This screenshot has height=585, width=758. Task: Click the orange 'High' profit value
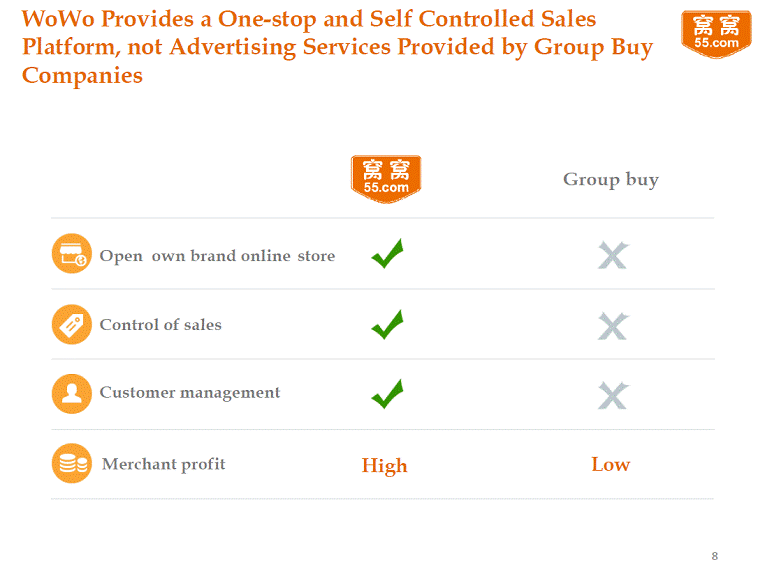click(x=384, y=465)
